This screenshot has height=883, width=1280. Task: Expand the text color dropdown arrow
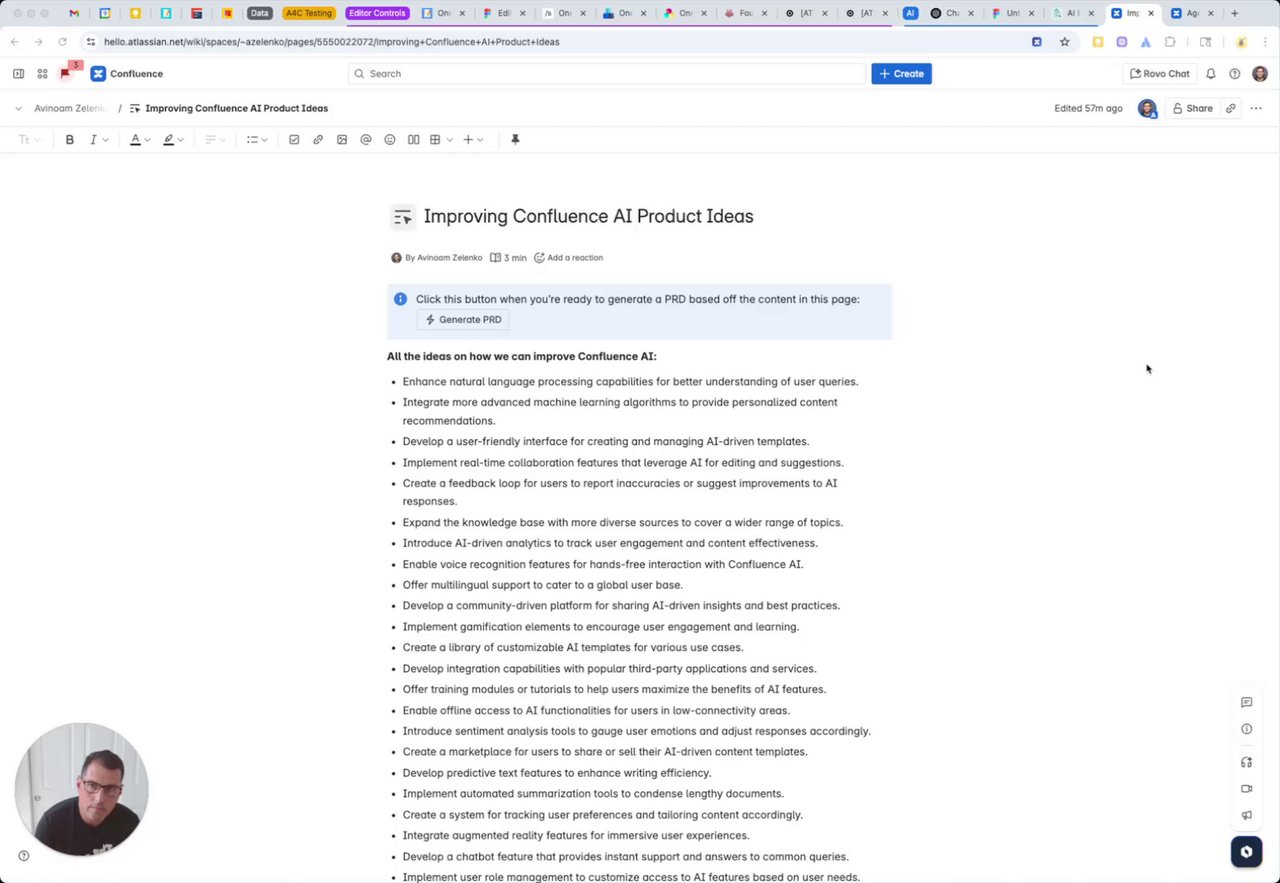(148, 140)
